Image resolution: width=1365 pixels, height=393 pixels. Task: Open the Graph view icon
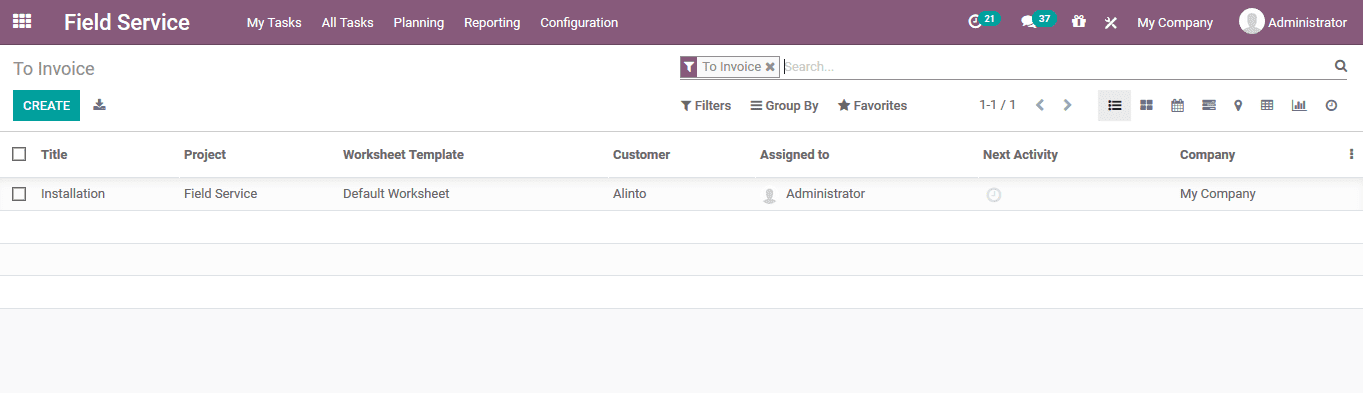1299,105
